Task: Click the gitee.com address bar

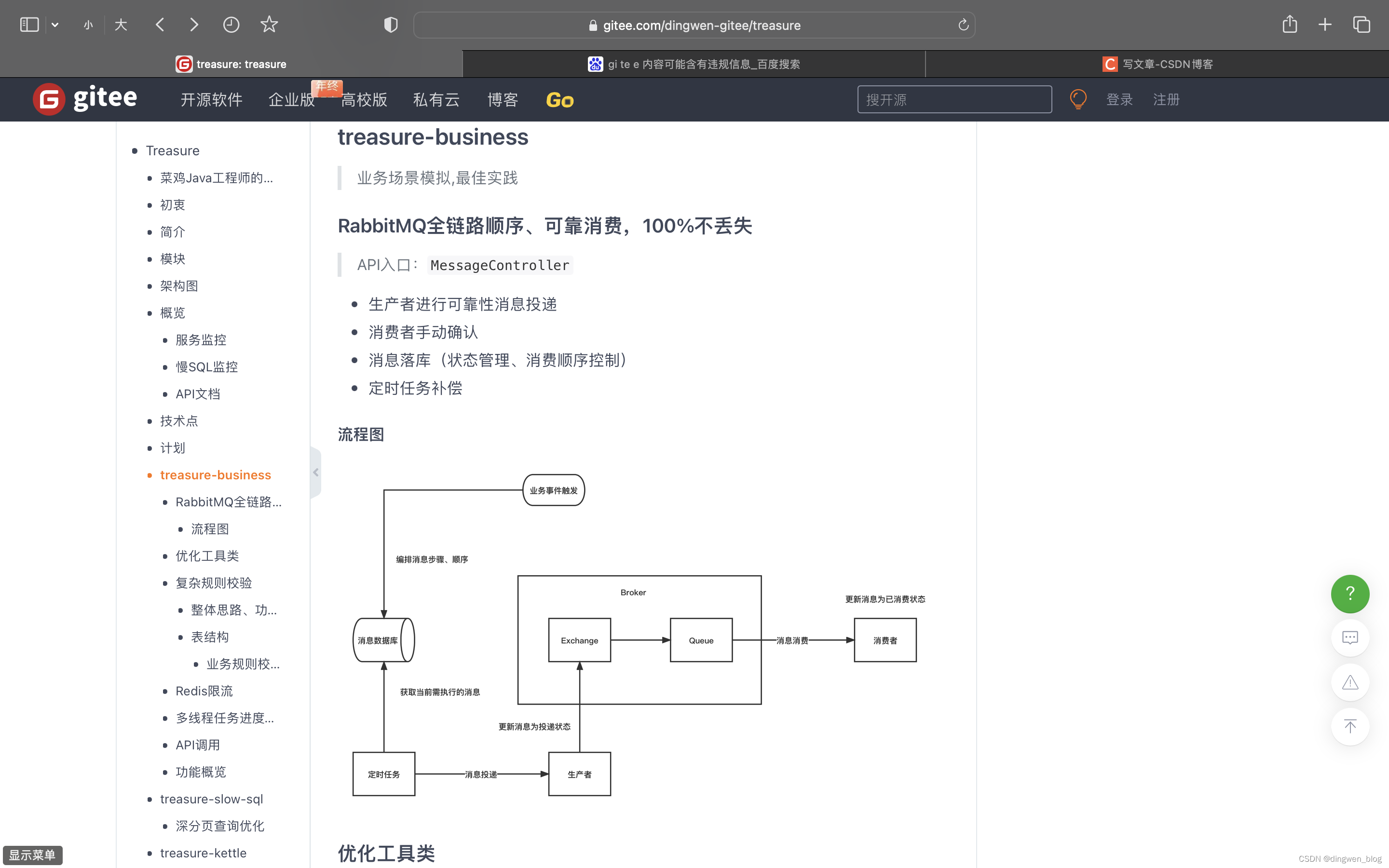Action: pos(694,25)
